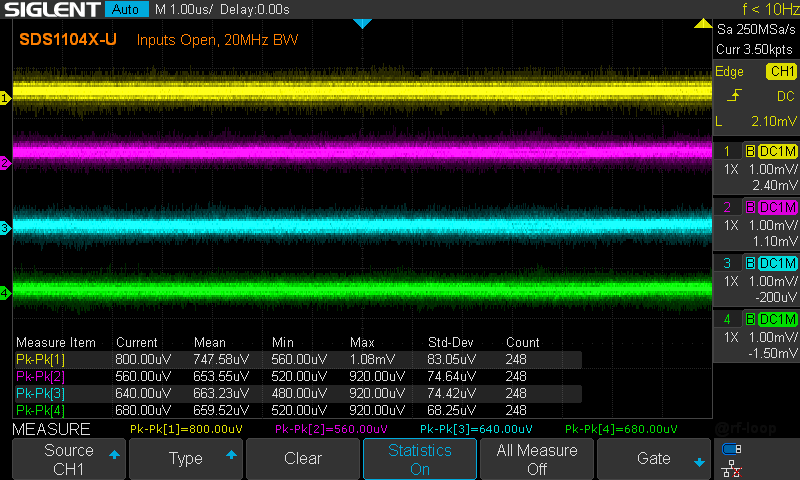Click the f < 10Hz frequency counter
Viewport: 800px width, 480px height.
coord(770,9)
